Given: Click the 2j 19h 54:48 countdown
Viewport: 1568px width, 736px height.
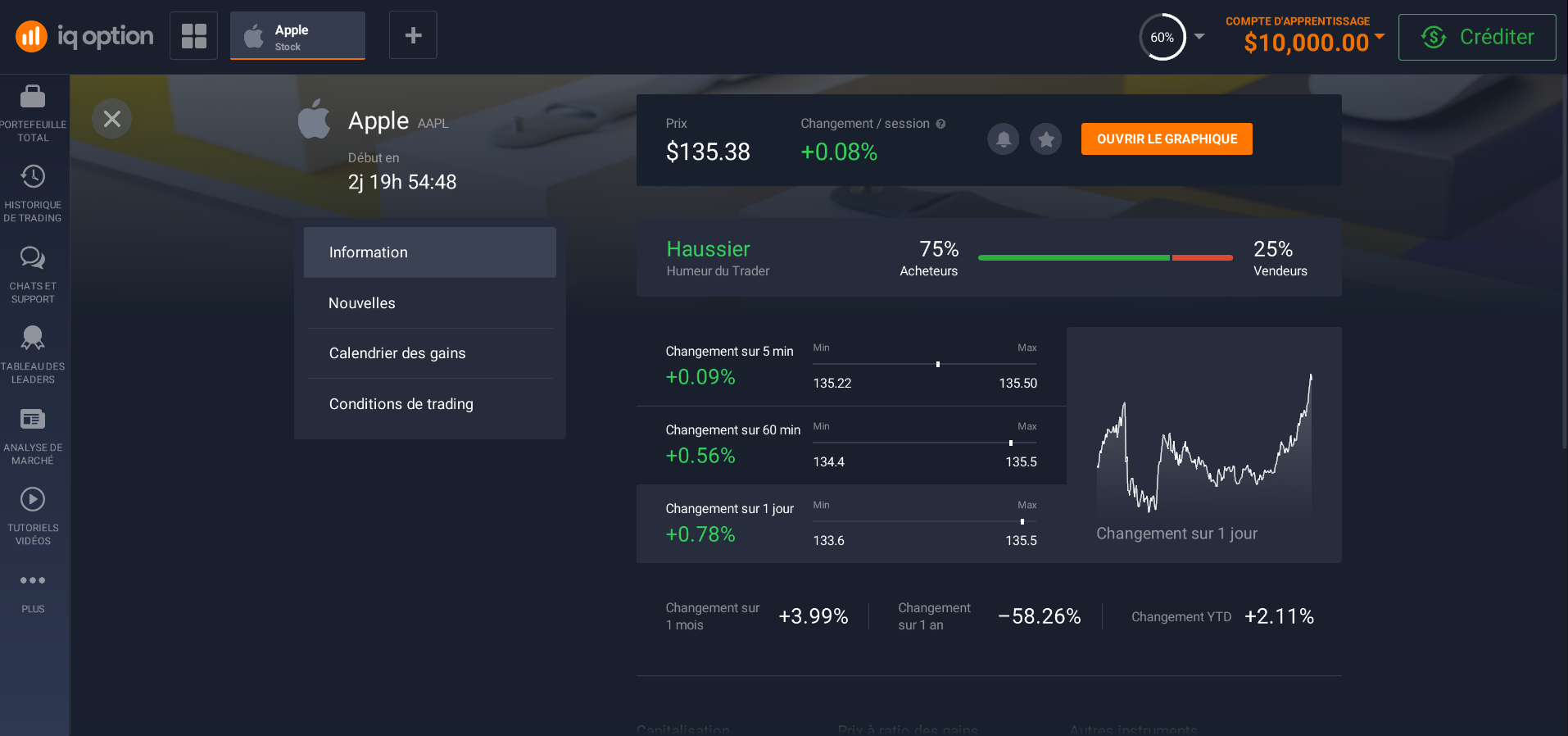Looking at the screenshot, I should click(402, 182).
